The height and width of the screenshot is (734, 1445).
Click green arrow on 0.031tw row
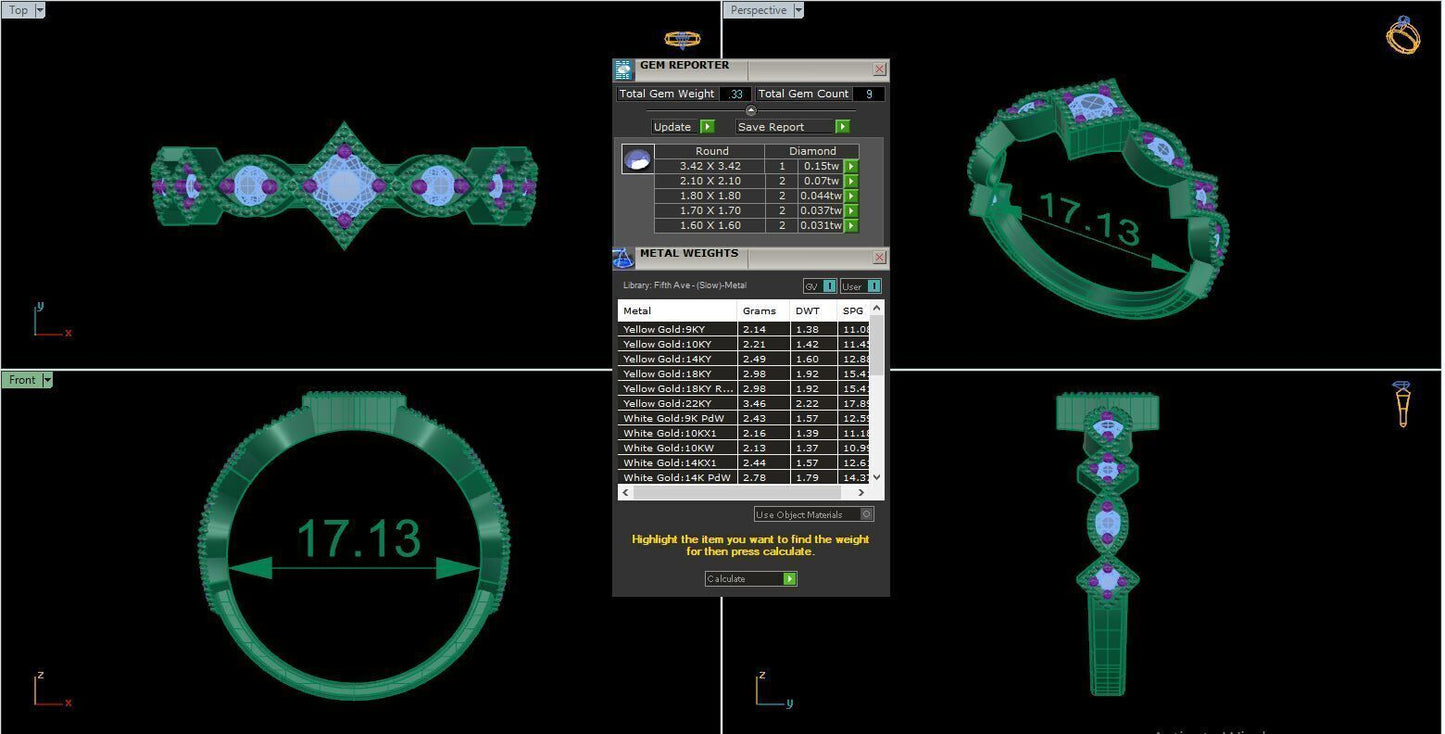(x=851, y=226)
